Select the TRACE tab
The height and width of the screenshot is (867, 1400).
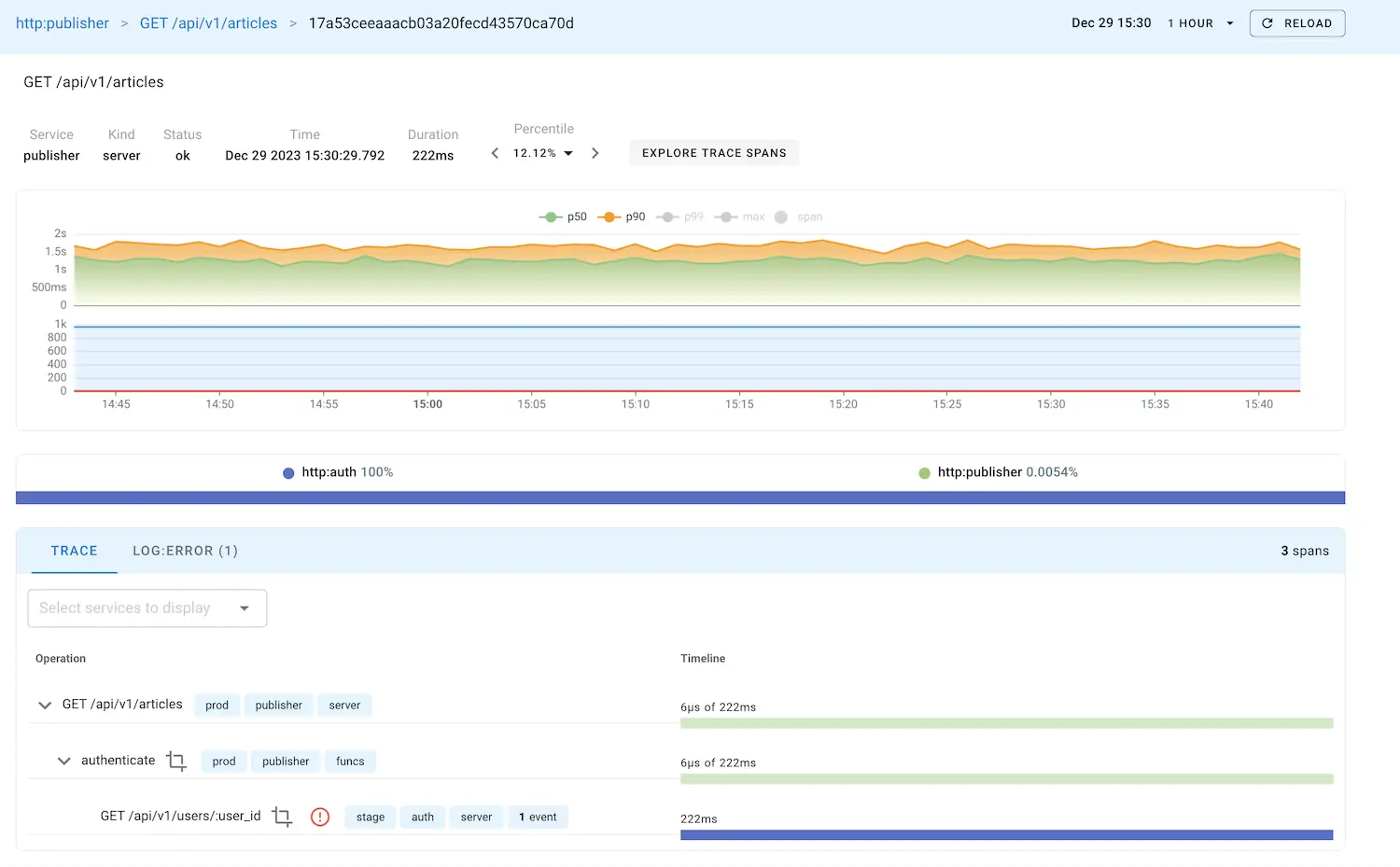coord(74,552)
